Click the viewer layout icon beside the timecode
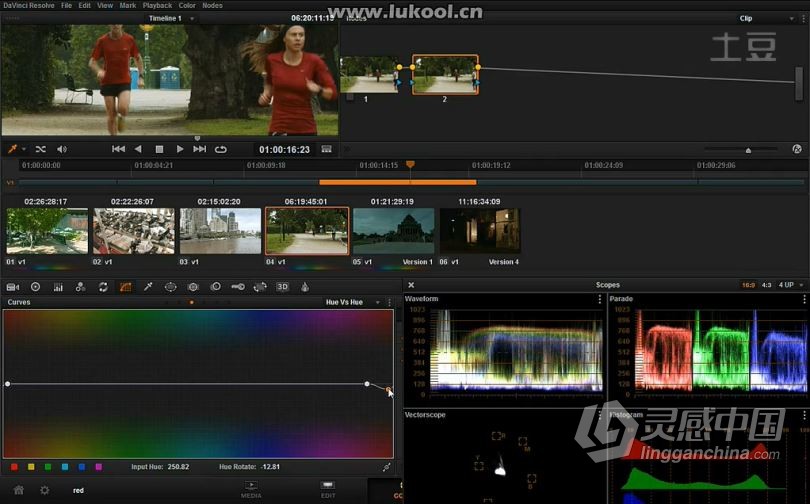This screenshot has width=810, height=504. pos(326,149)
